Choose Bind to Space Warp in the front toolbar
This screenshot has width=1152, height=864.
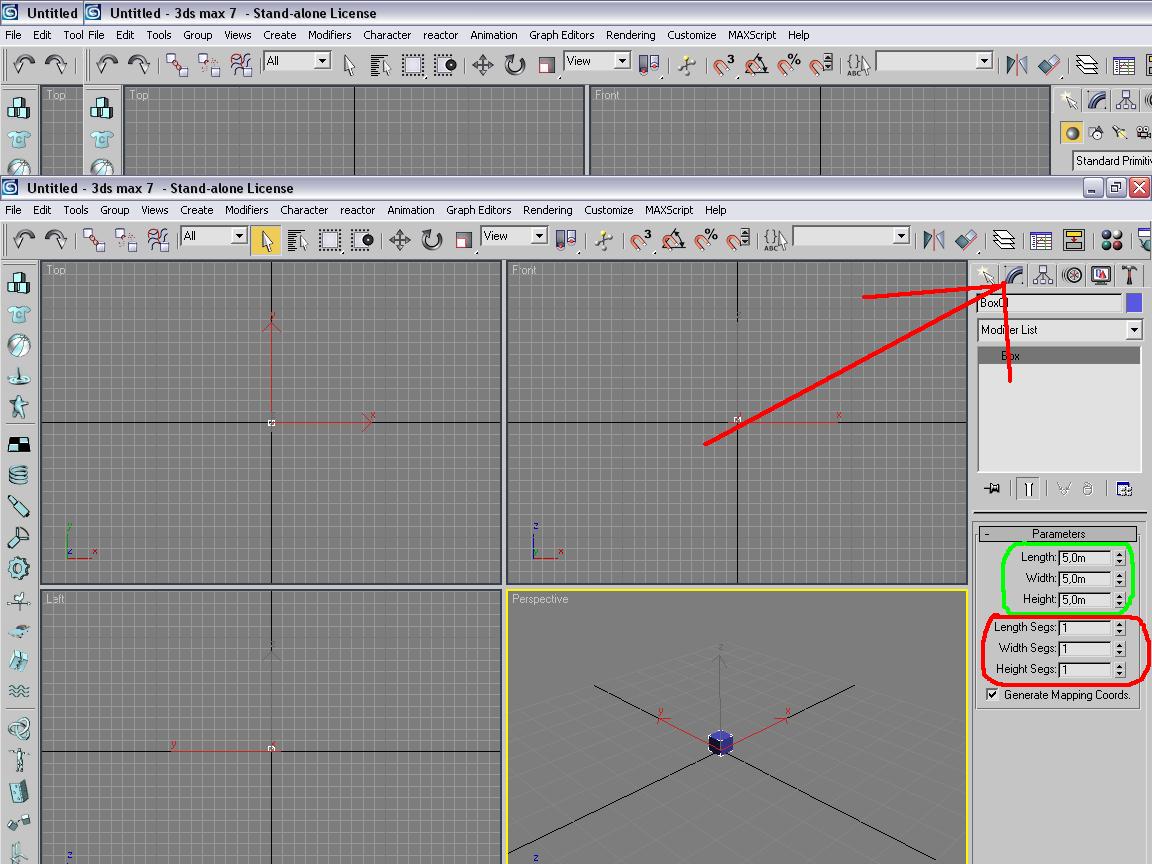[158, 240]
